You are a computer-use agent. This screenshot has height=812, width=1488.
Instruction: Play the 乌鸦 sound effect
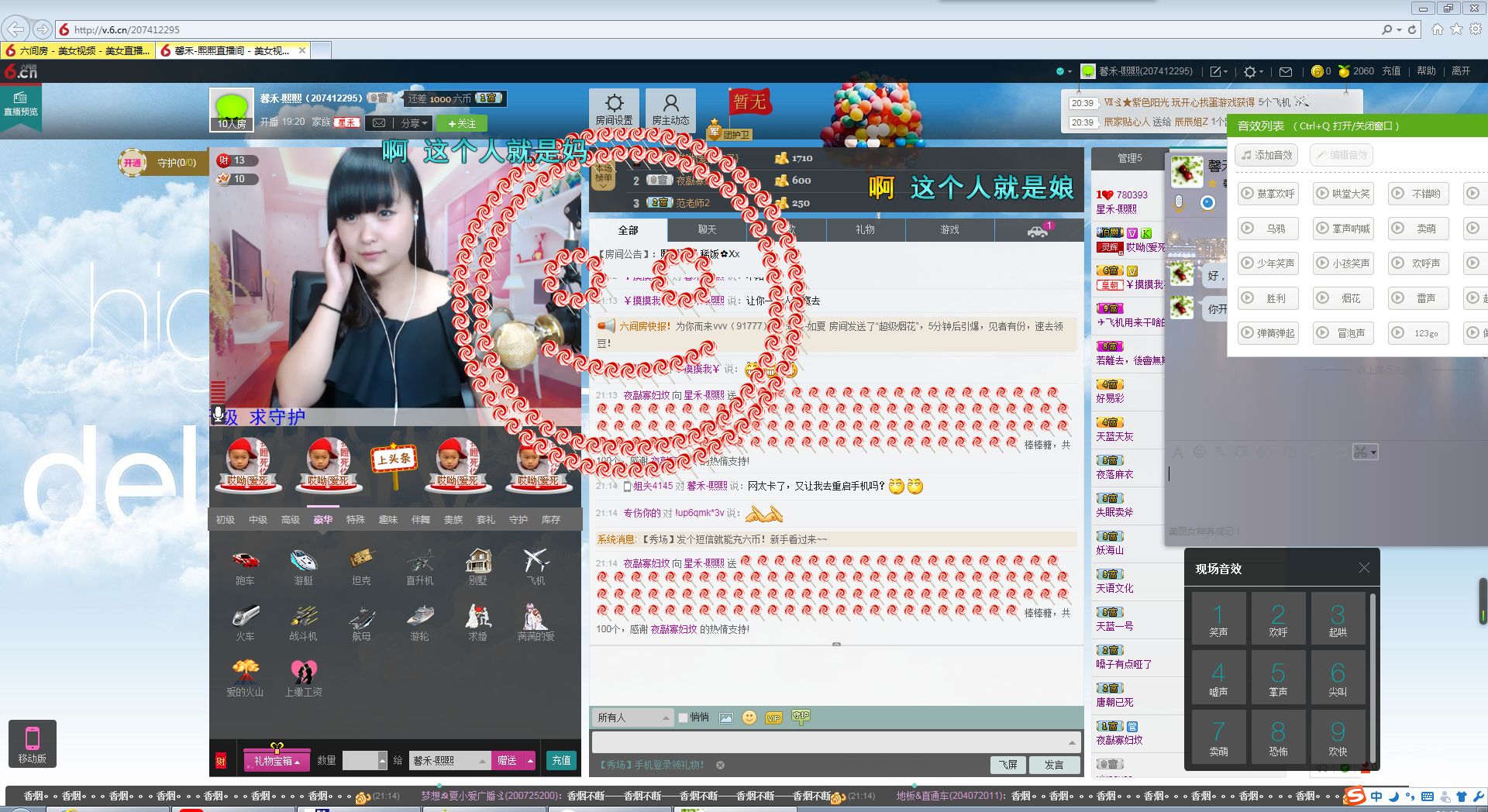1269,229
